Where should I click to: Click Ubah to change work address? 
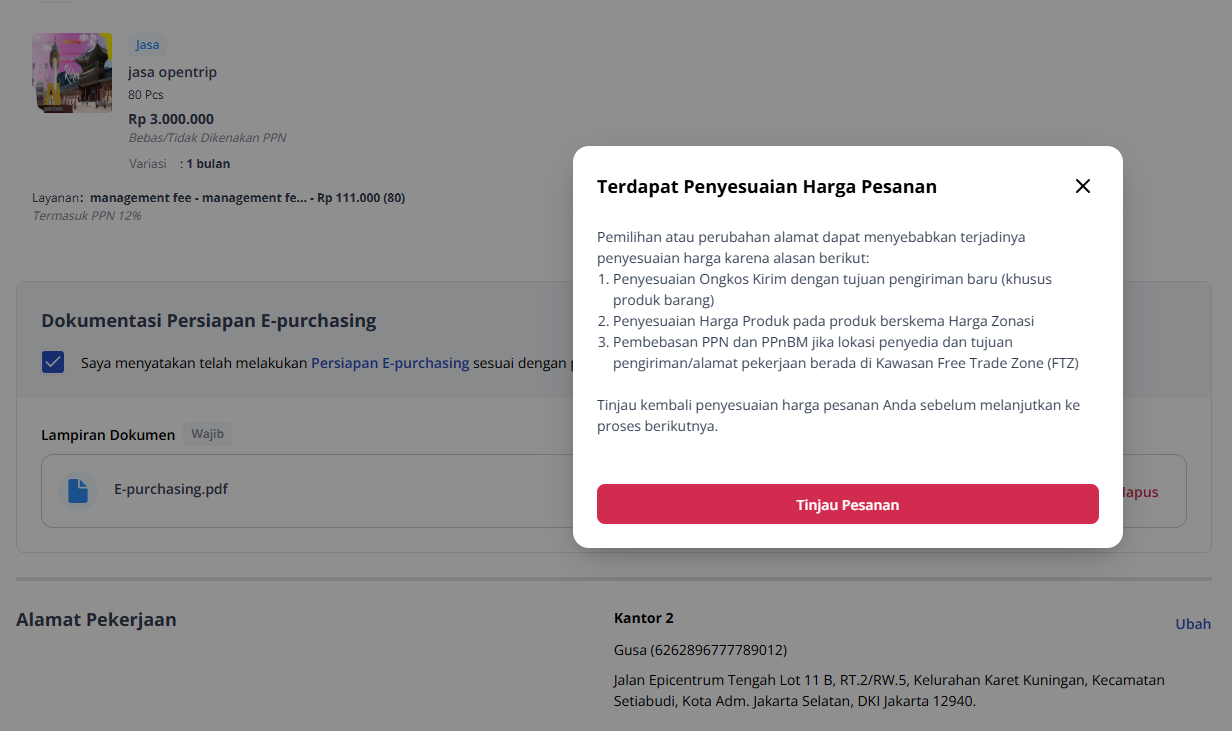click(1193, 624)
